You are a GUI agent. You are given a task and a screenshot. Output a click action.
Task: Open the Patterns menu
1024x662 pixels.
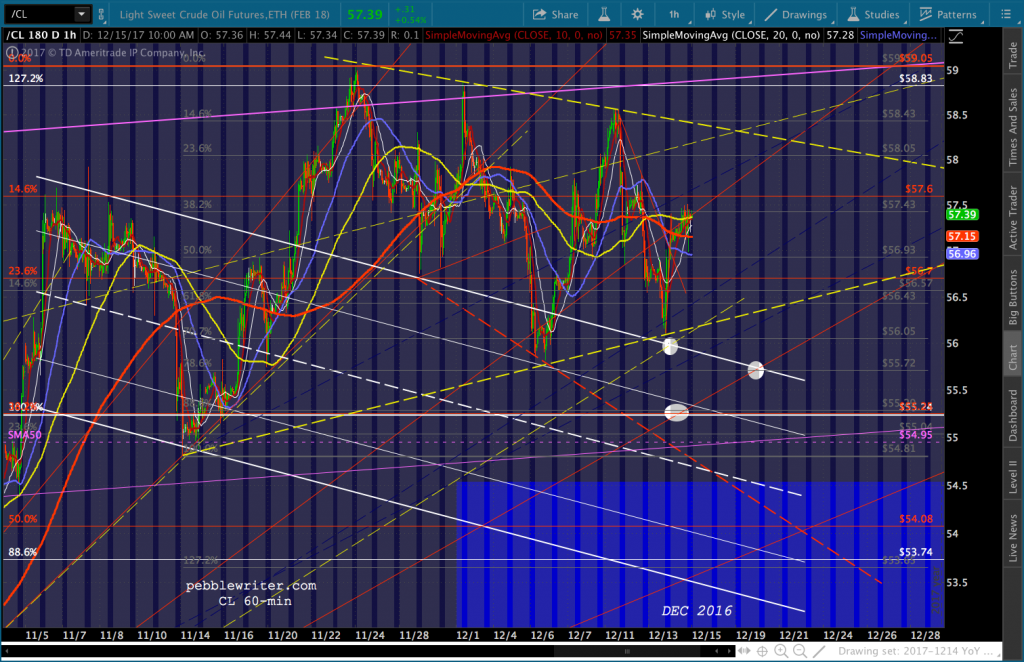click(948, 14)
